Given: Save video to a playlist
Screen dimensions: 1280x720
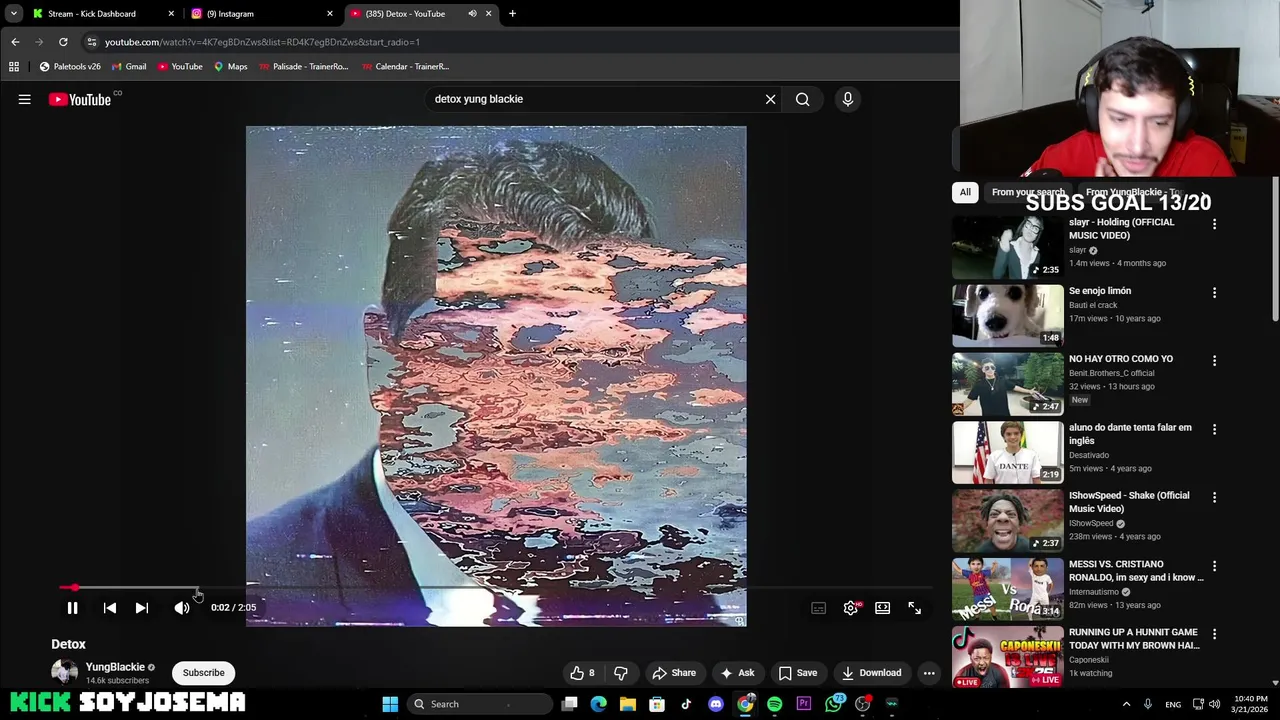Looking at the screenshot, I should (x=798, y=673).
